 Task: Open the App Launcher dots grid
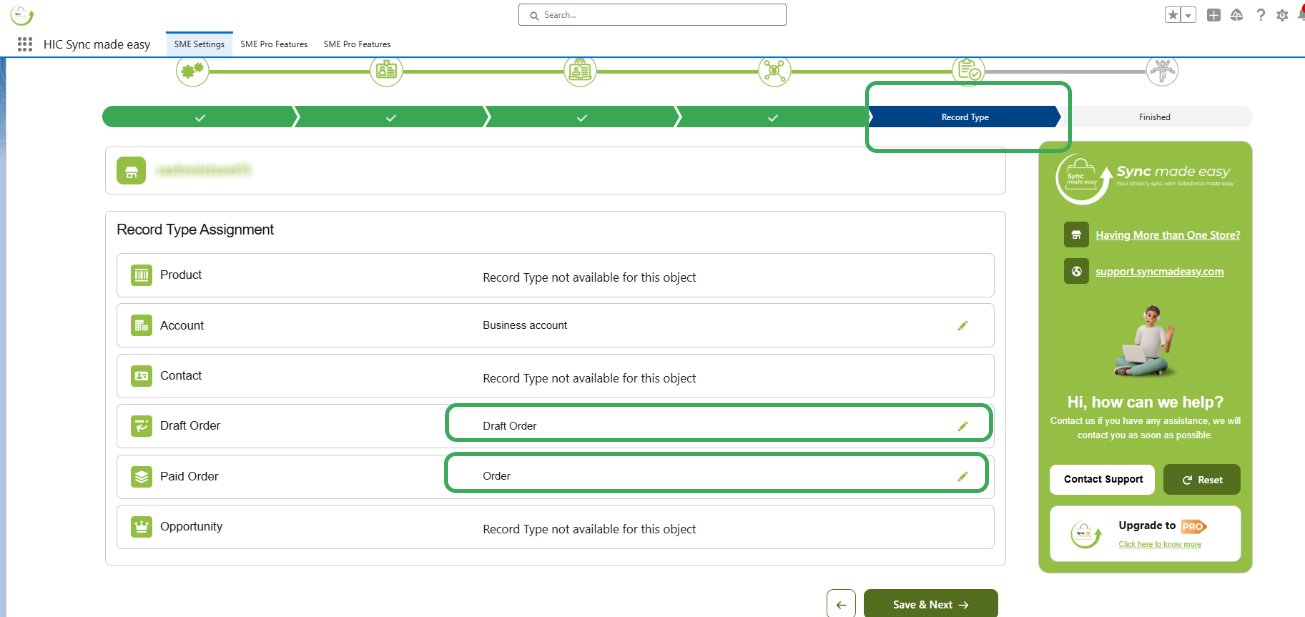25,44
